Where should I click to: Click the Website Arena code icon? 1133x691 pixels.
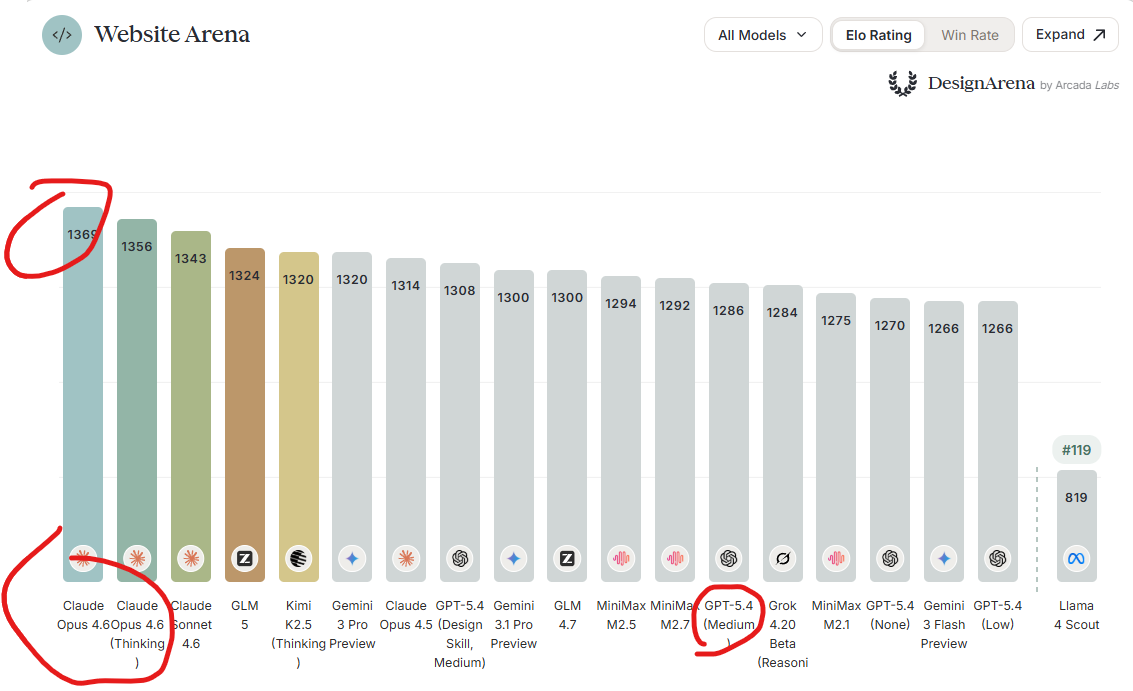(x=62, y=35)
